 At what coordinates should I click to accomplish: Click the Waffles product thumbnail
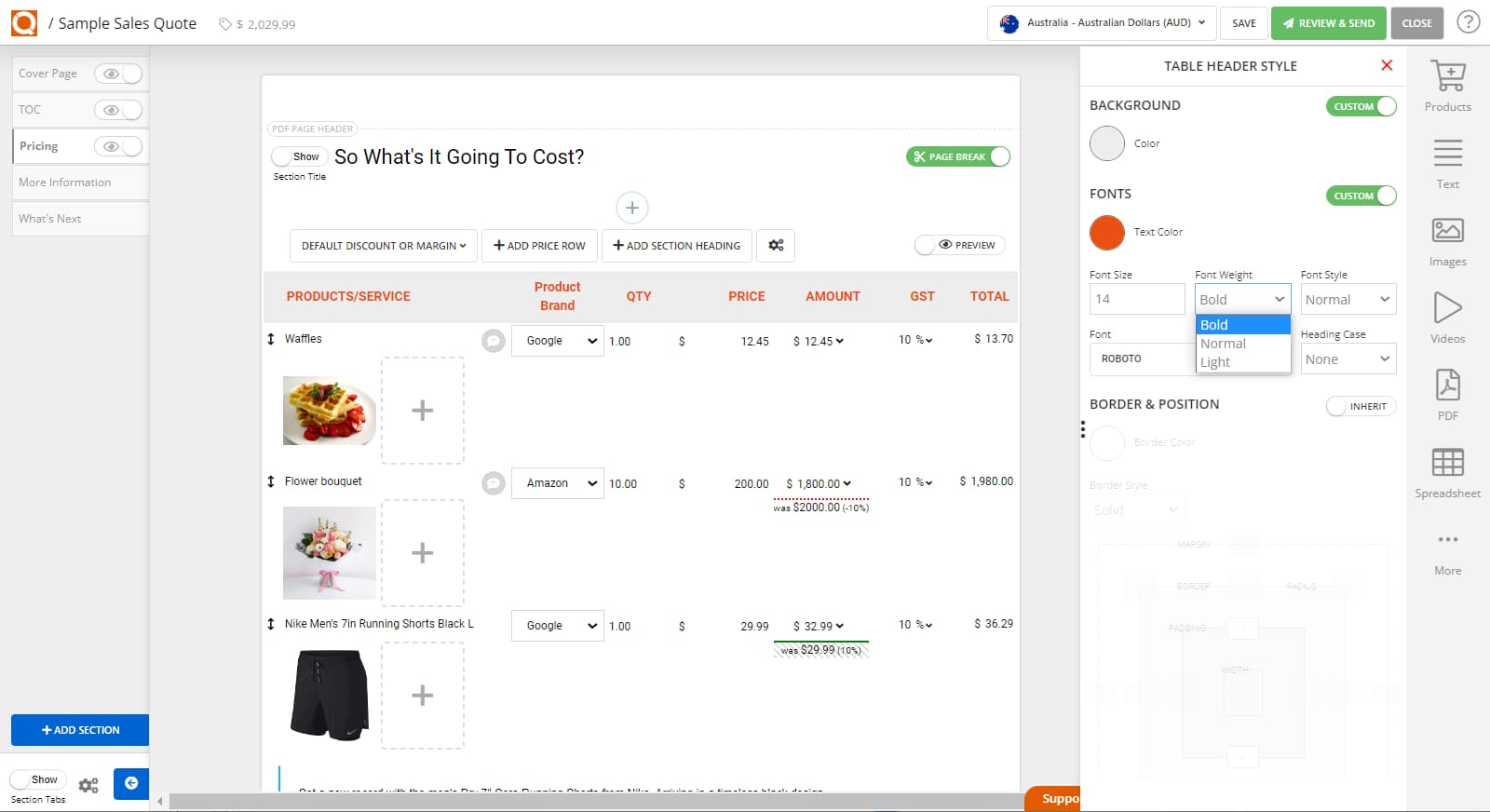tap(330, 411)
